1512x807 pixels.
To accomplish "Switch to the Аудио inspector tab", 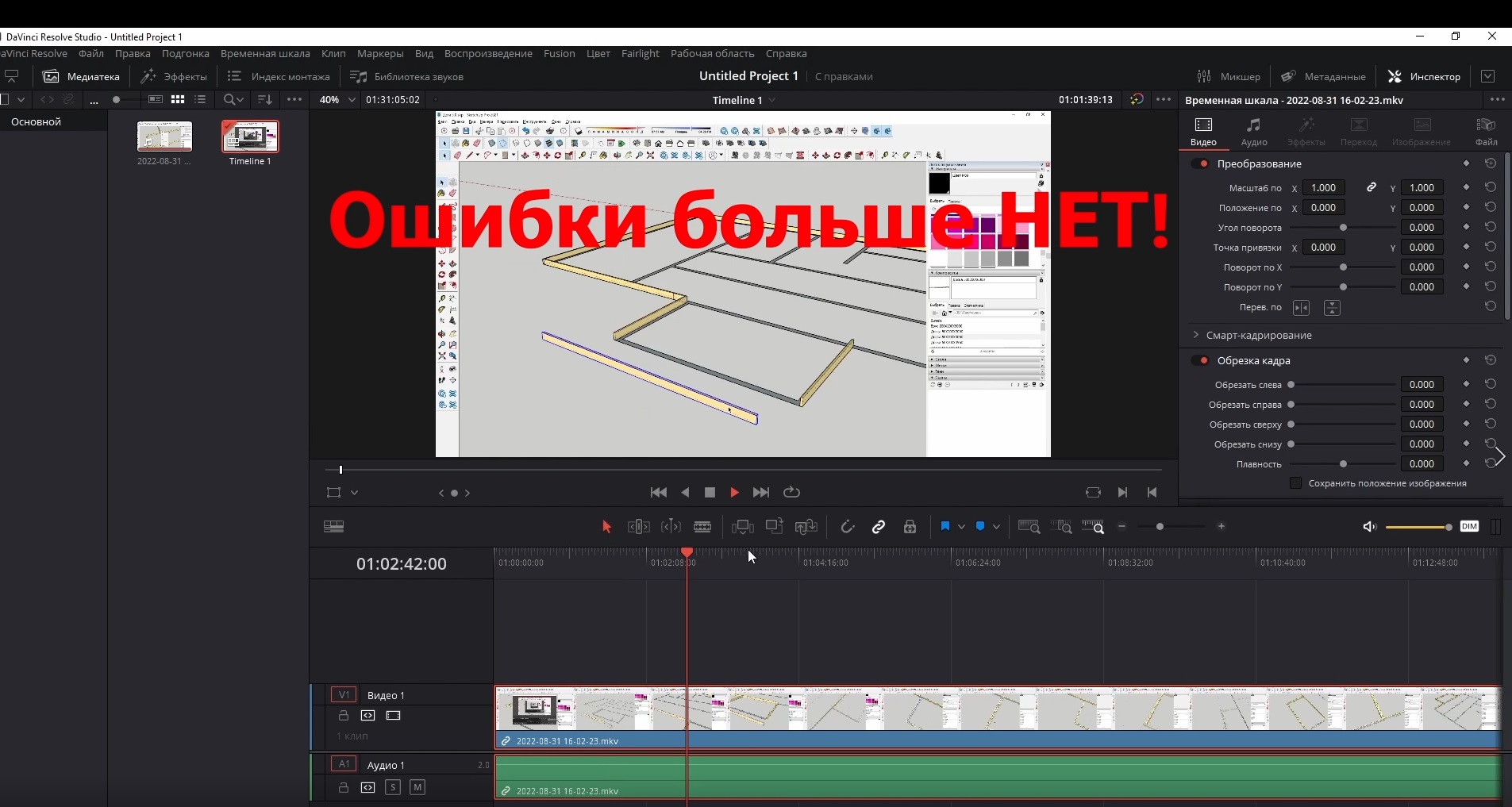I will tap(1254, 132).
